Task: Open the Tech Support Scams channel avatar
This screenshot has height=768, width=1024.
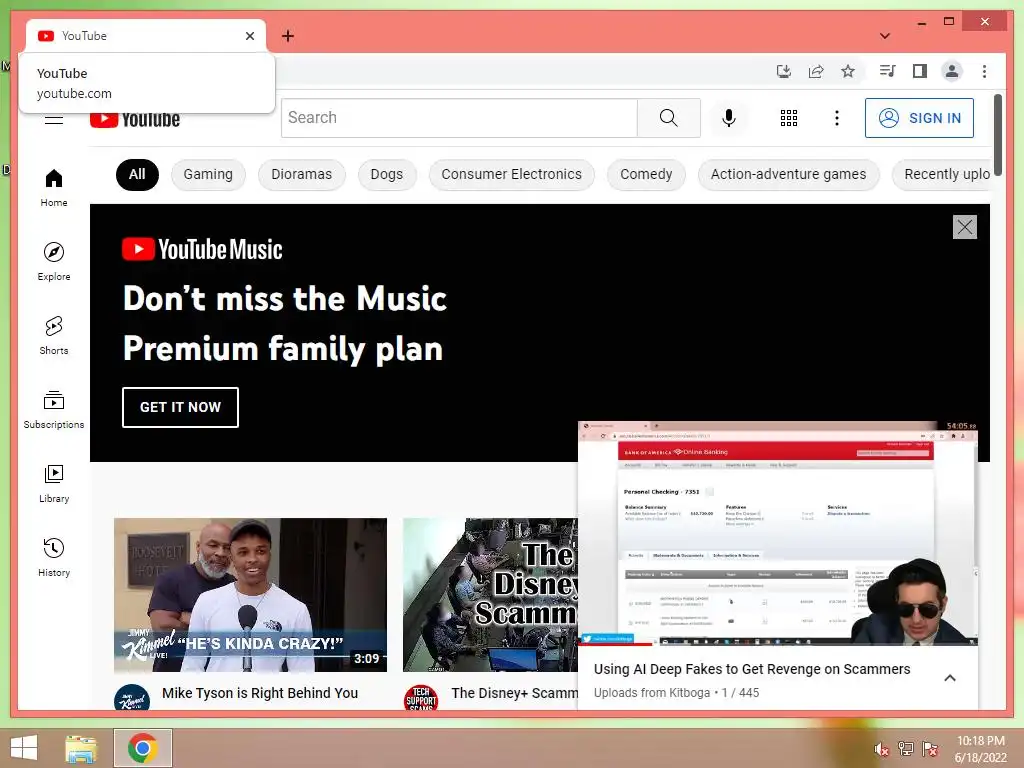Action: (421, 697)
